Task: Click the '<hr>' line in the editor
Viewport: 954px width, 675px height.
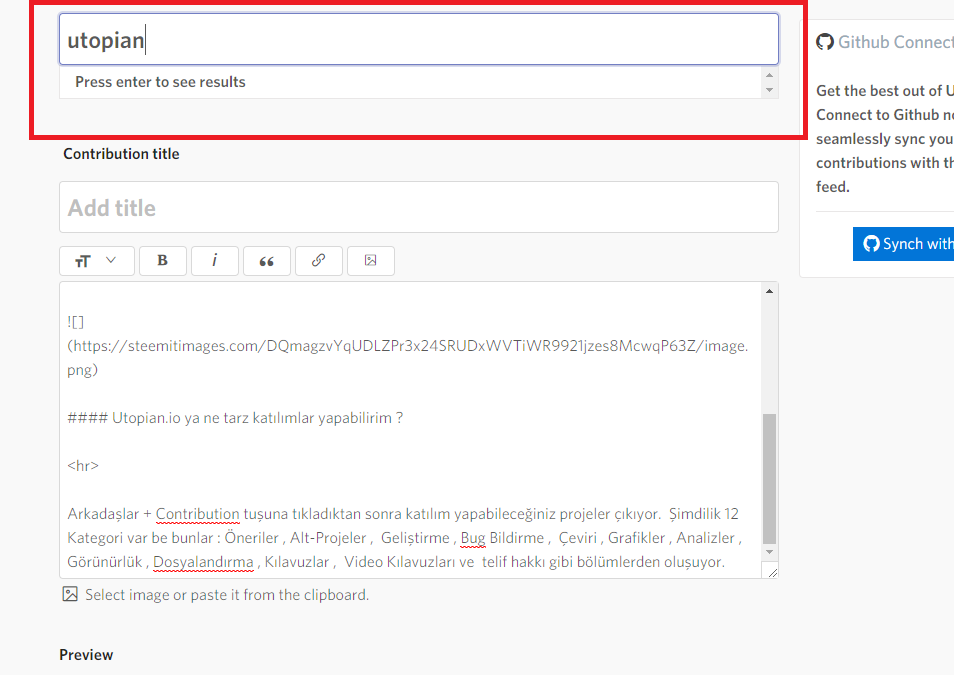Action: coord(83,466)
